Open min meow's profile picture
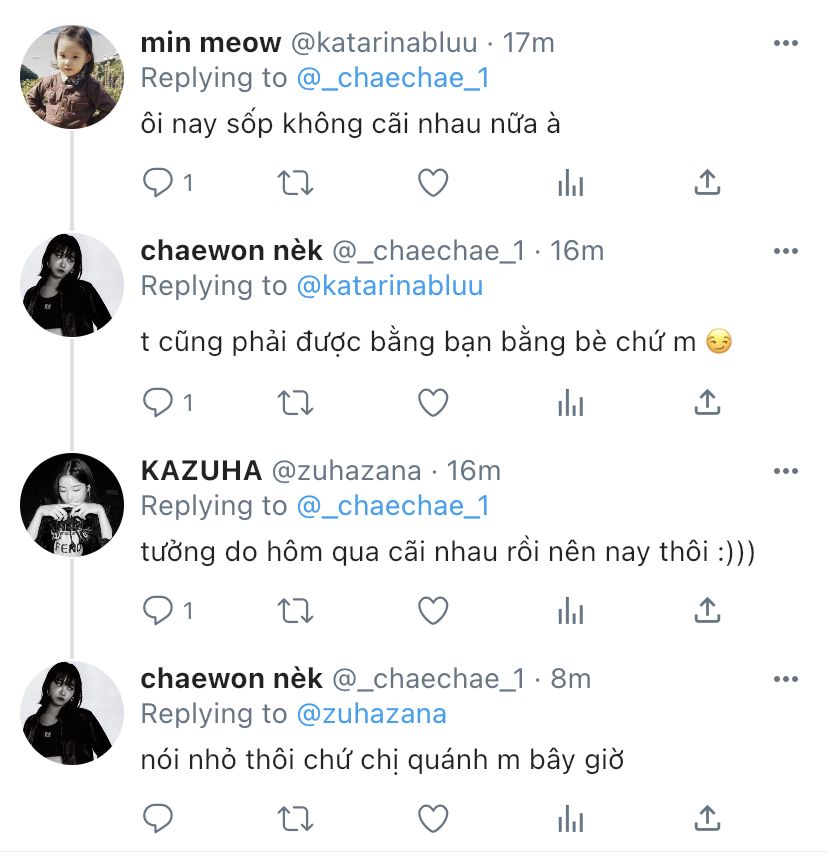This screenshot has width=828, height=852. click(73, 76)
